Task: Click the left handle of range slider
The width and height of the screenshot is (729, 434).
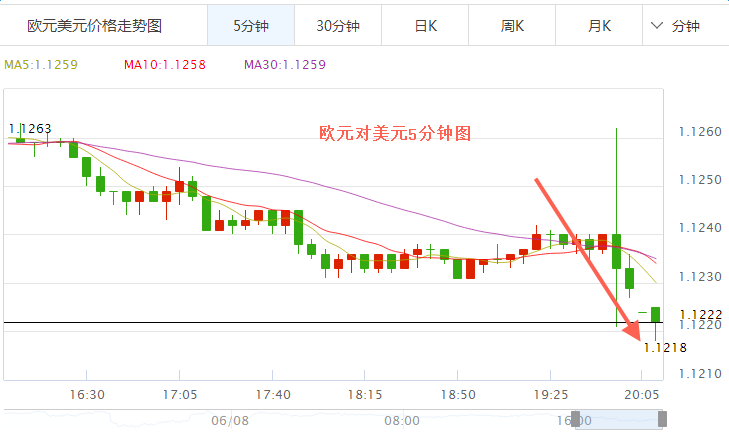Action: pyautogui.click(x=576, y=419)
